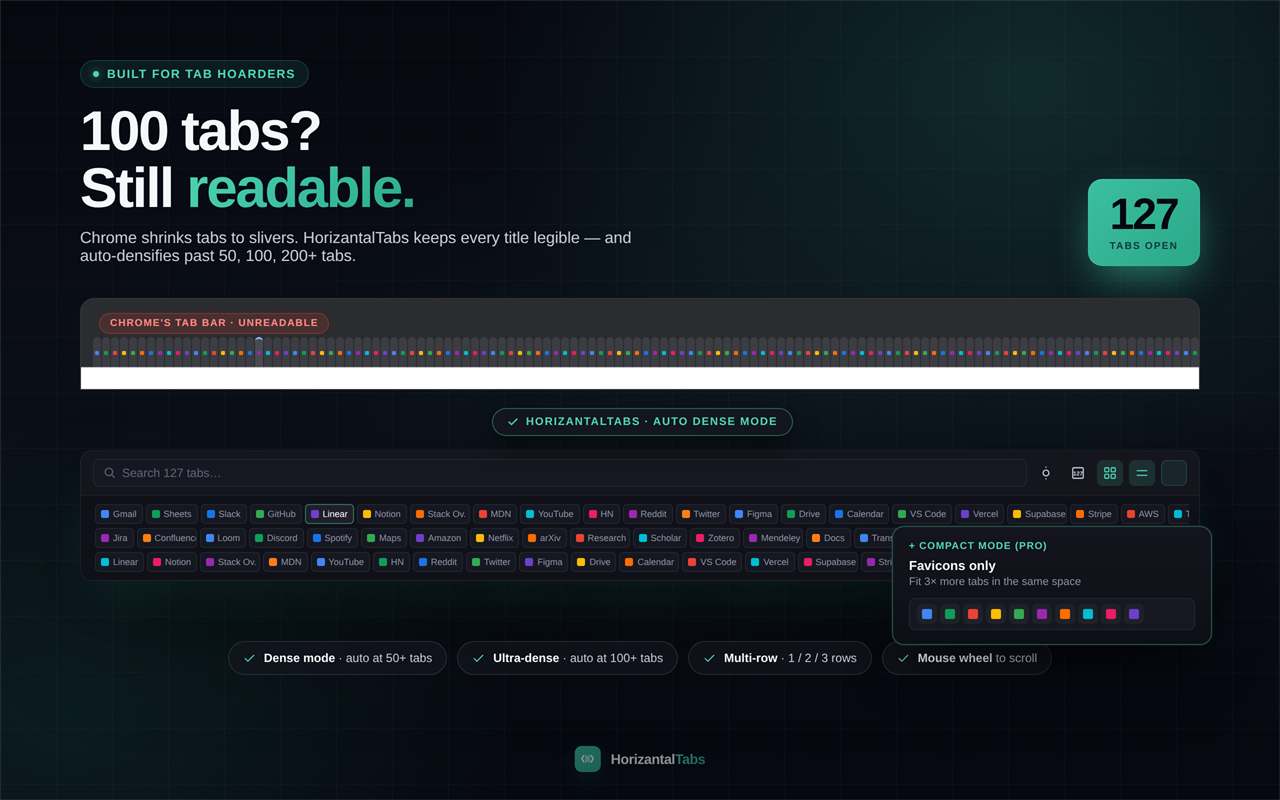Image resolution: width=1280 pixels, height=800 pixels.
Task: Open the Docs tab
Action: point(829,538)
